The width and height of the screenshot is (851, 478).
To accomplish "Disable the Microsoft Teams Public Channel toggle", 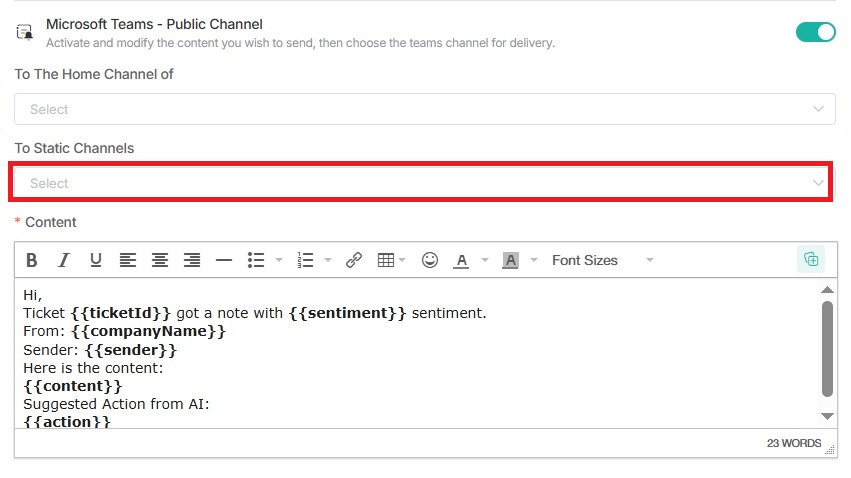I will click(816, 32).
